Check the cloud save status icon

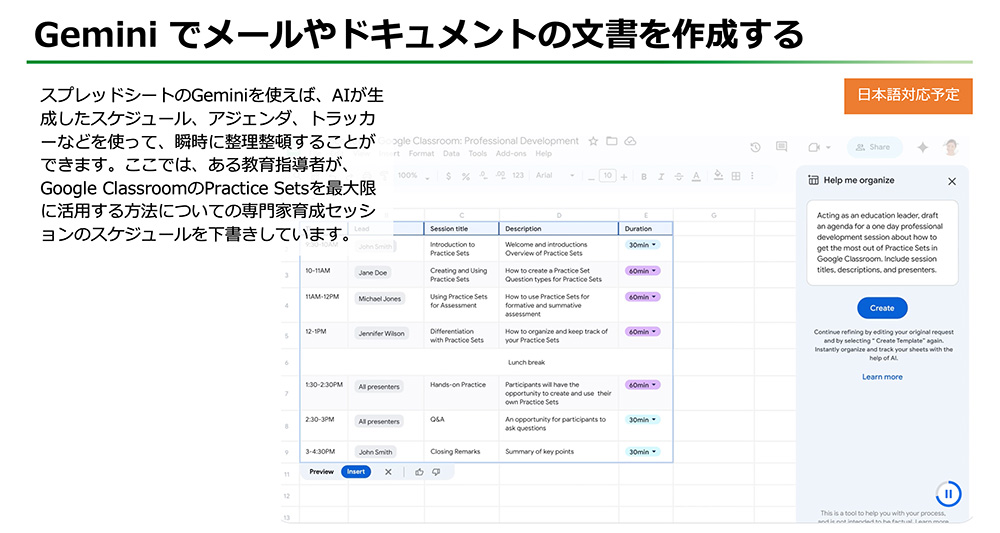point(630,142)
